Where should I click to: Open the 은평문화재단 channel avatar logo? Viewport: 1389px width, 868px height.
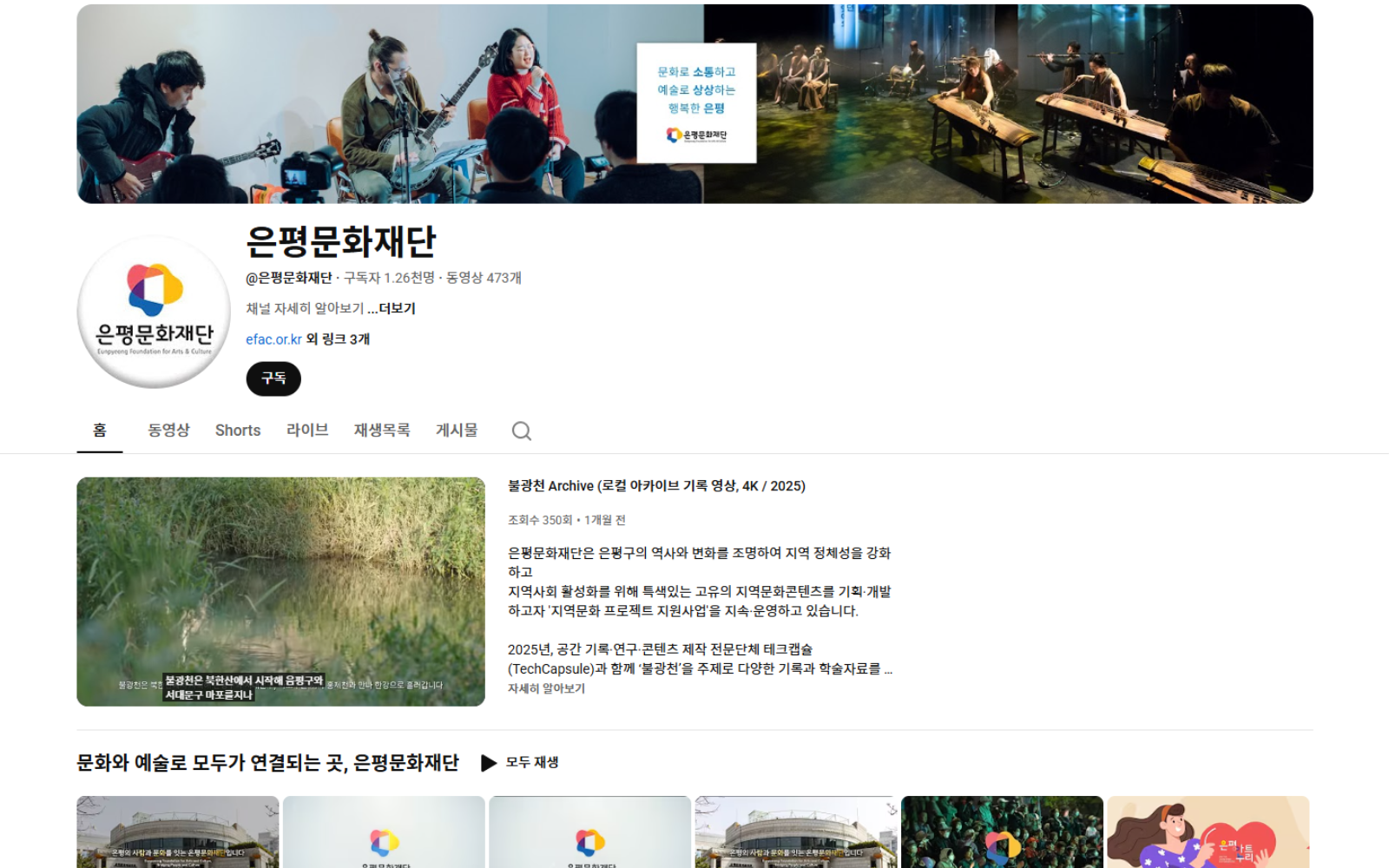pos(154,312)
